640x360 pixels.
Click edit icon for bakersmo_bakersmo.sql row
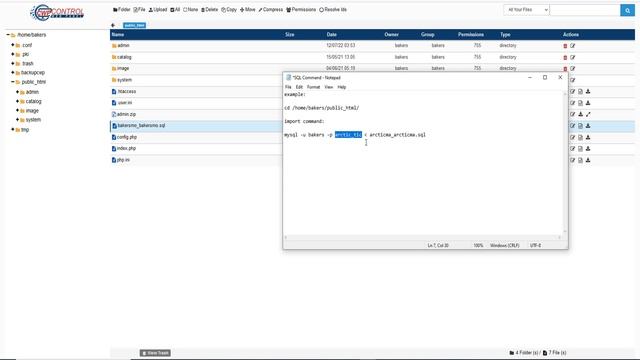573,126
